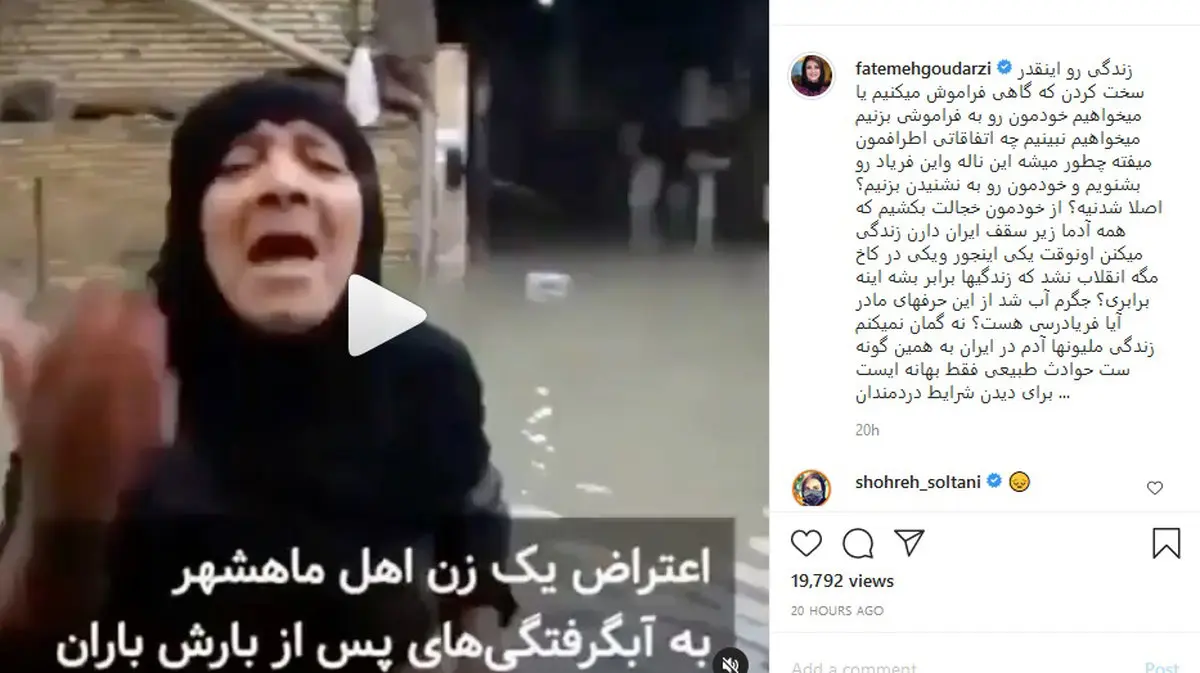The image size is (1200, 673).
Task: Click the Post button
Action: point(1162,665)
